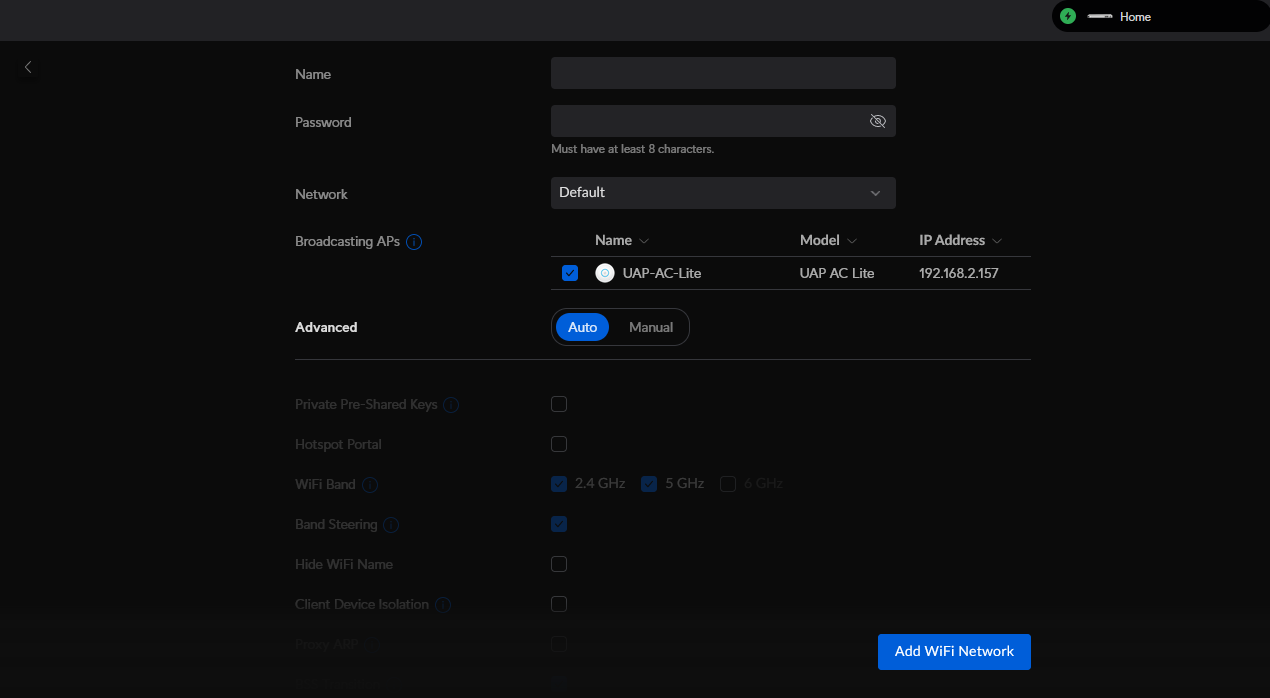1270x698 pixels.
Task: Toggle password visibility eye icon
Action: 877,121
